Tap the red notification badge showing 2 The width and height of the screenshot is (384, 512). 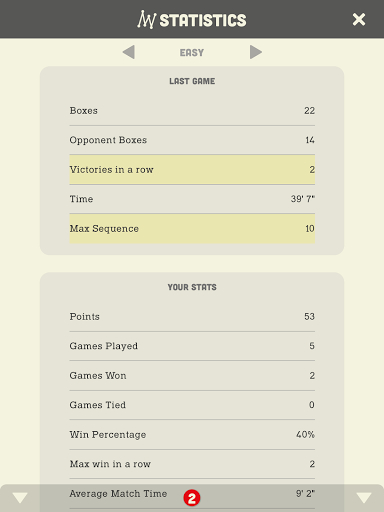pyautogui.click(x=192, y=498)
